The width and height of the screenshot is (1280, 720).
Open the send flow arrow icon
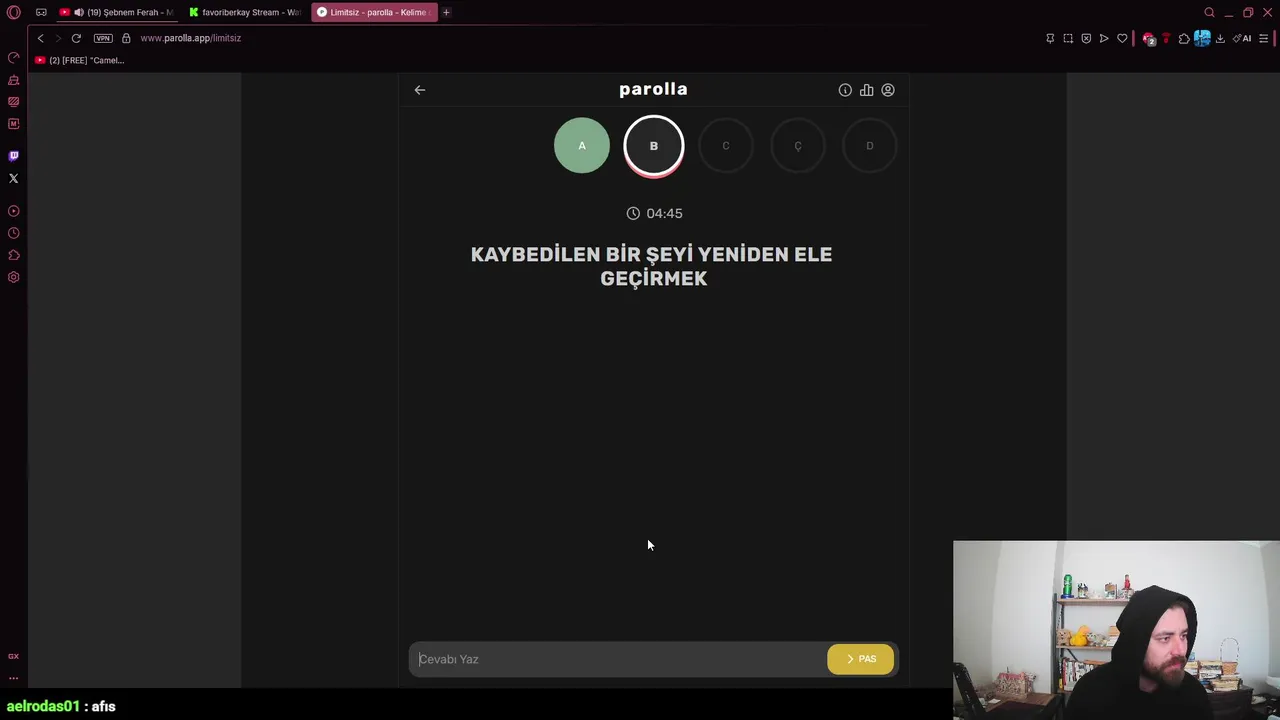click(1104, 38)
